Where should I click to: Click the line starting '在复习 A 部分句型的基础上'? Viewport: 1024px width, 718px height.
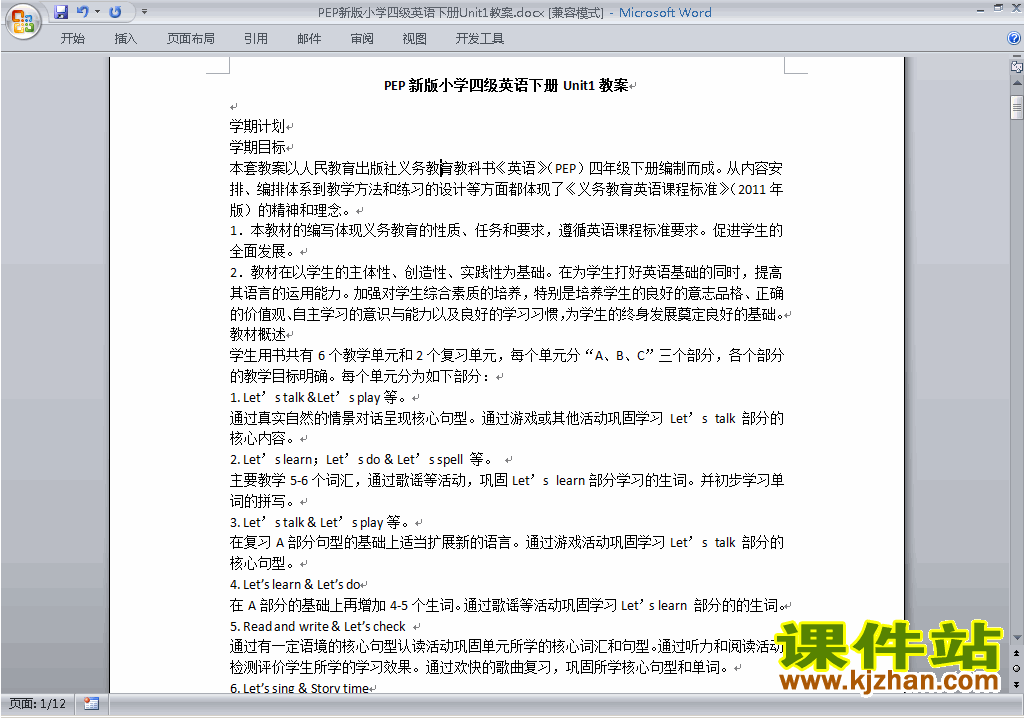506,542
